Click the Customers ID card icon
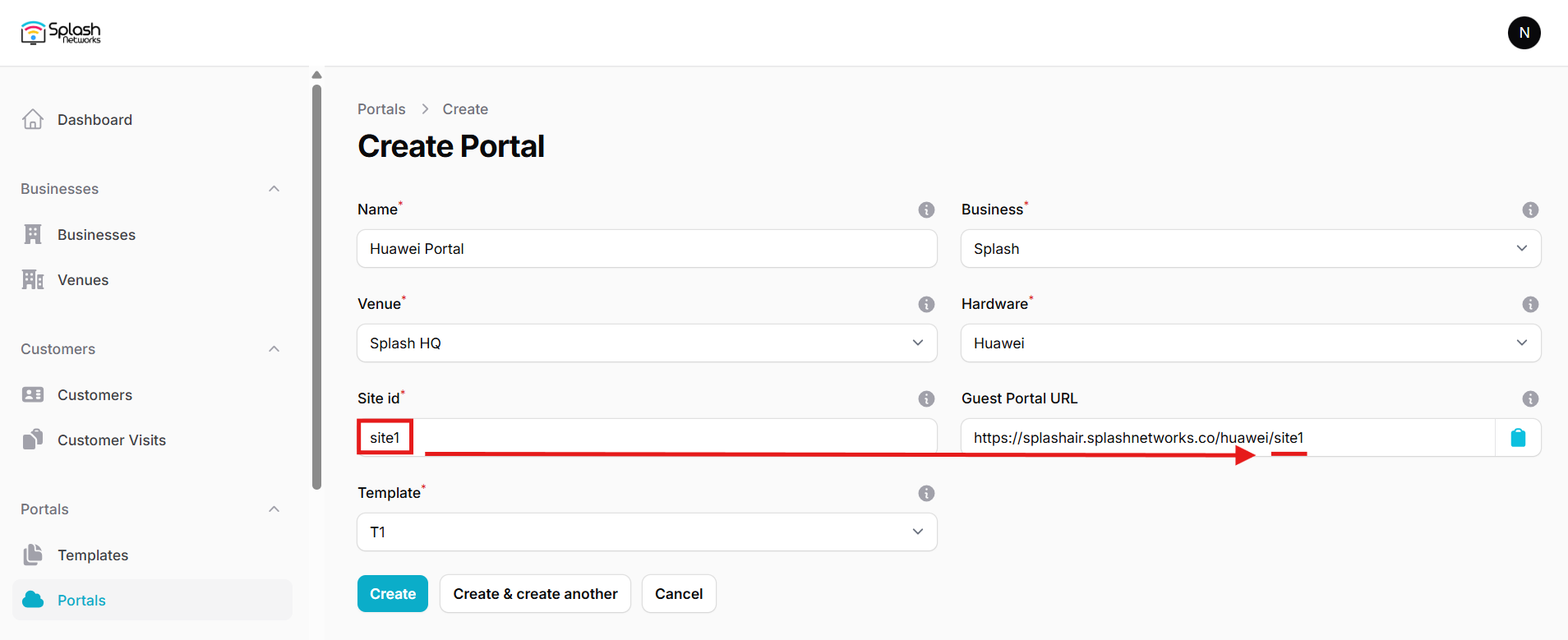The image size is (1568, 640). [x=33, y=395]
